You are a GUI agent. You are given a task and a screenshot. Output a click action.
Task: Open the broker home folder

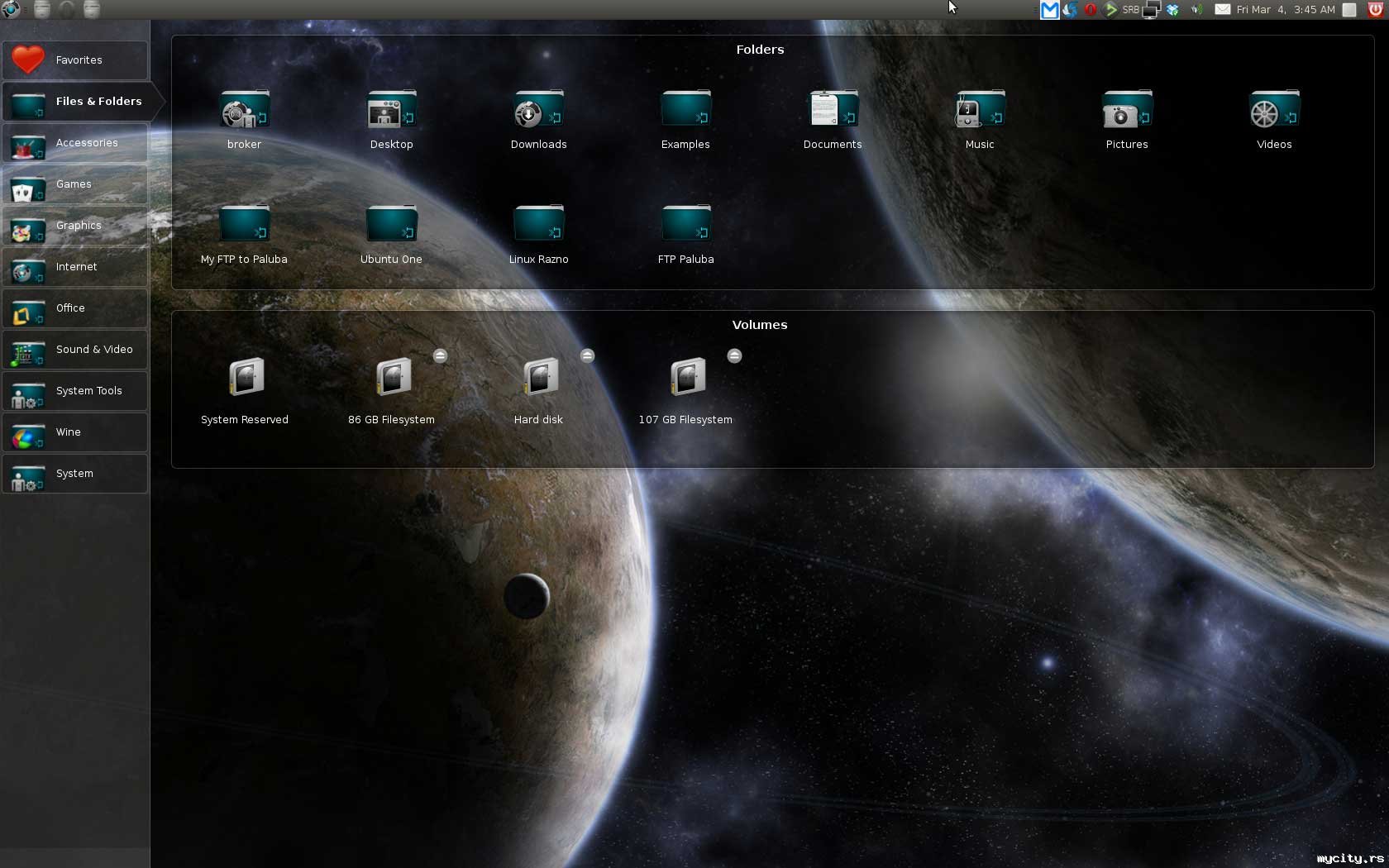244,118
